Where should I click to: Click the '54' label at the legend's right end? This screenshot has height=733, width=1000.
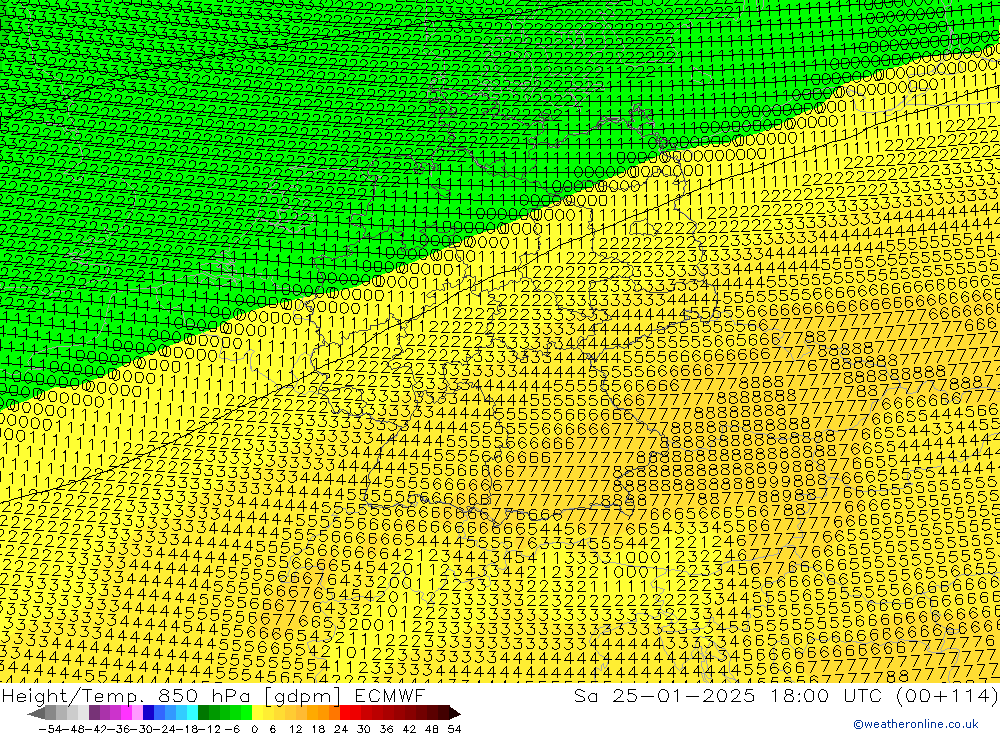click(454, 729)
